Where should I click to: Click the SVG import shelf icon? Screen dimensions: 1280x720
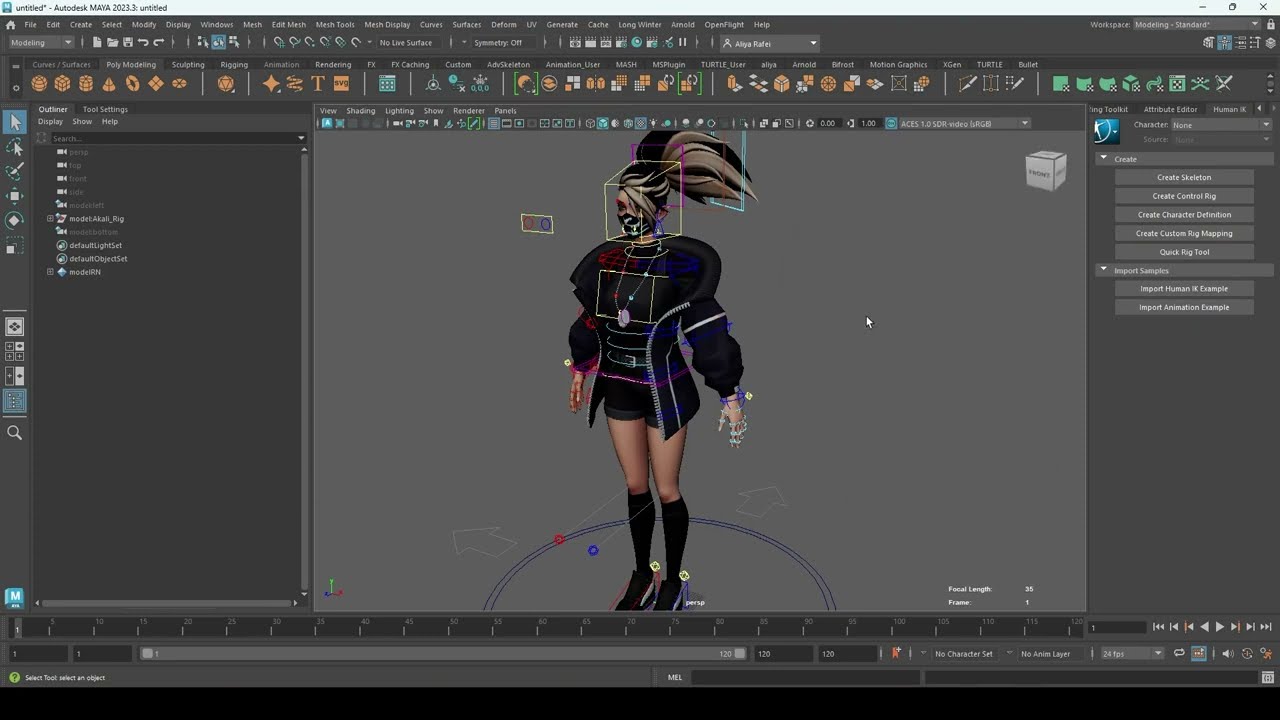(x=341, y=84)
